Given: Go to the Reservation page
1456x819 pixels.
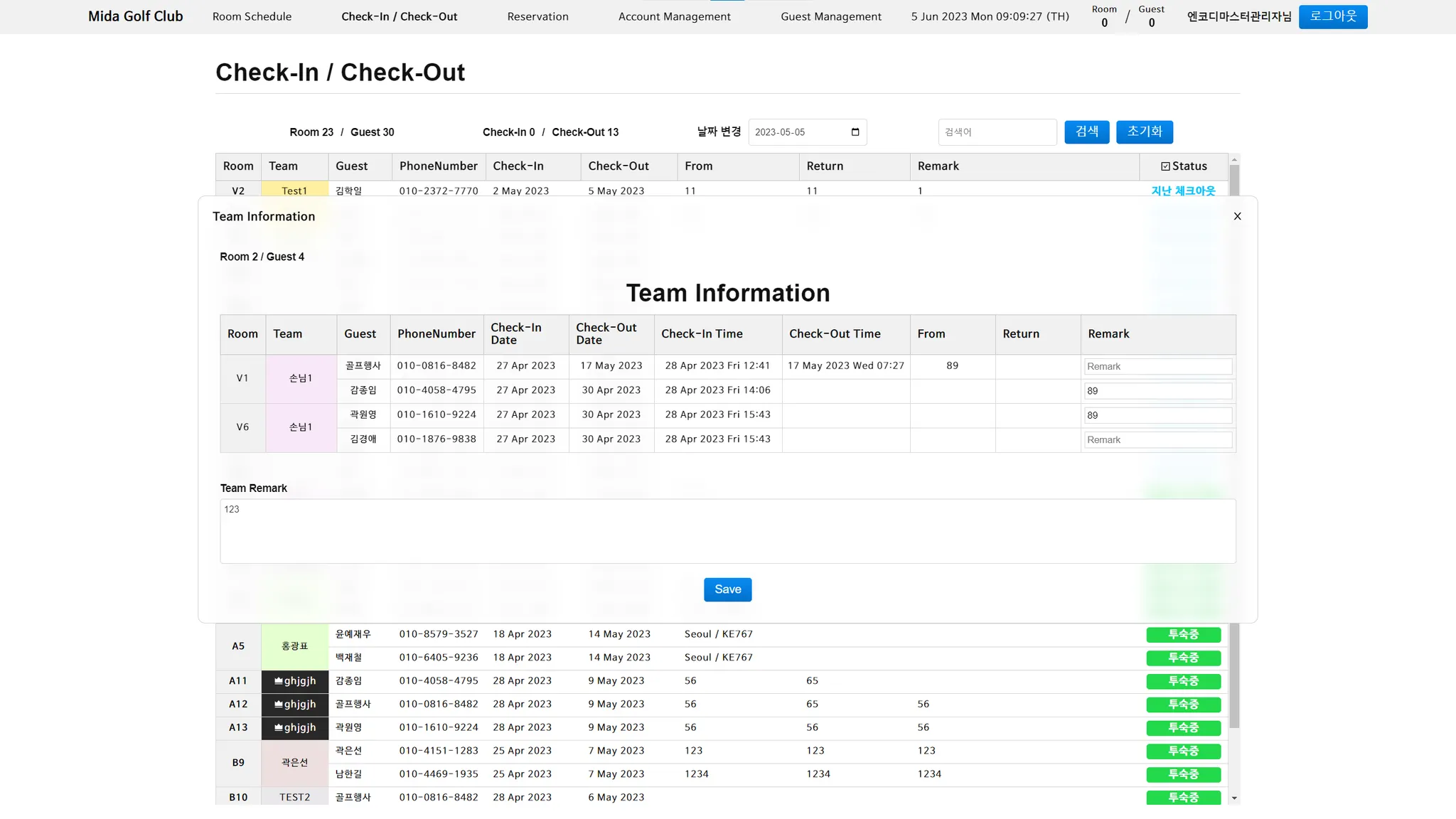Looking at the screenshot, I should (x=537, y=16).
